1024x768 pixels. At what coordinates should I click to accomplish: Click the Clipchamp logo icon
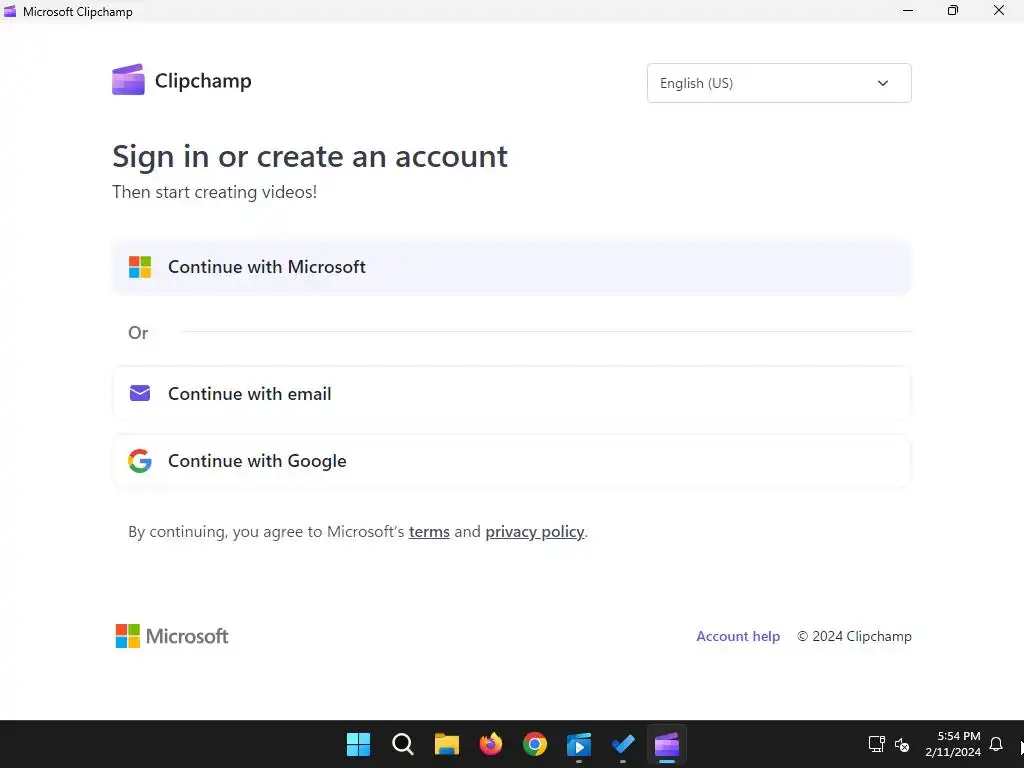[x=128, y=80]
